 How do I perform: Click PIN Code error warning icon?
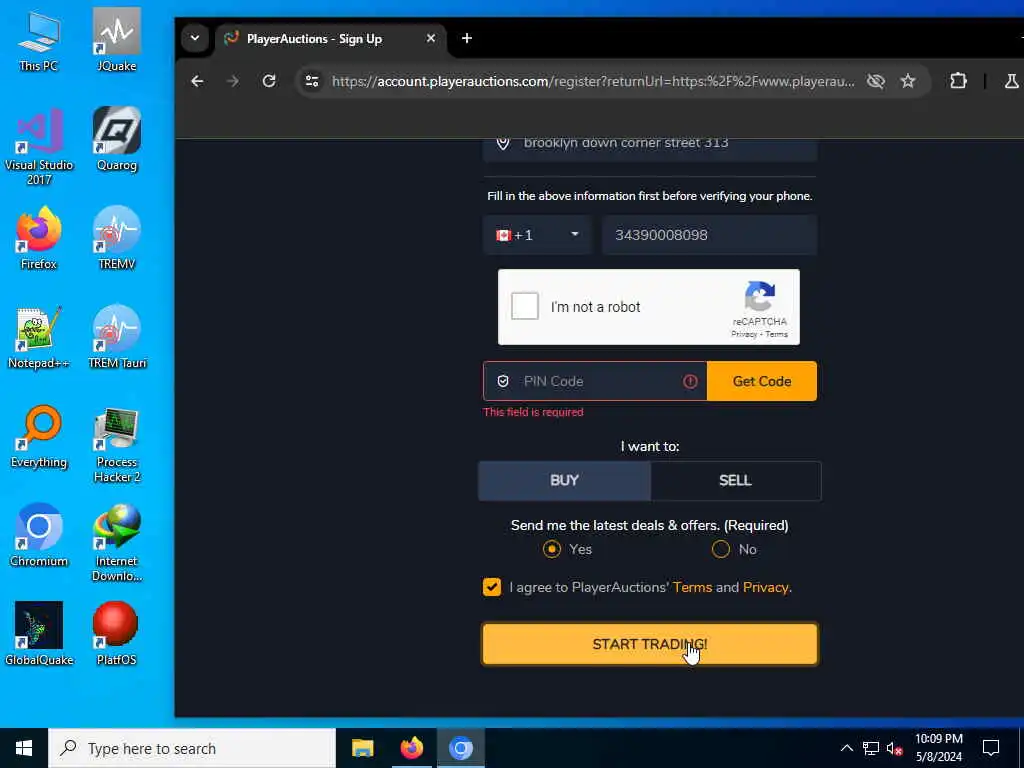coord(690,381)
